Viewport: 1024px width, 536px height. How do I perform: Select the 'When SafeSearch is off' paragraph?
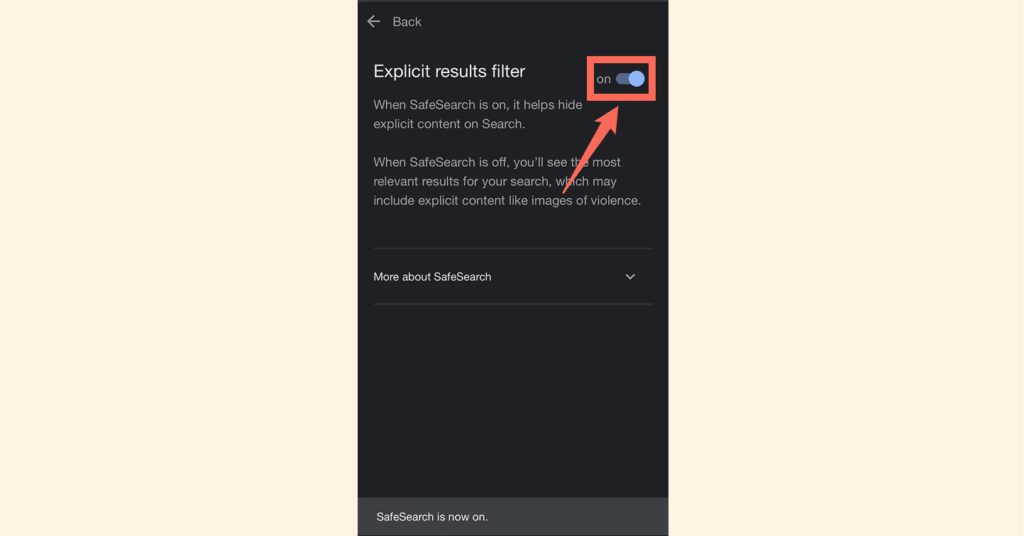(507, 181)
